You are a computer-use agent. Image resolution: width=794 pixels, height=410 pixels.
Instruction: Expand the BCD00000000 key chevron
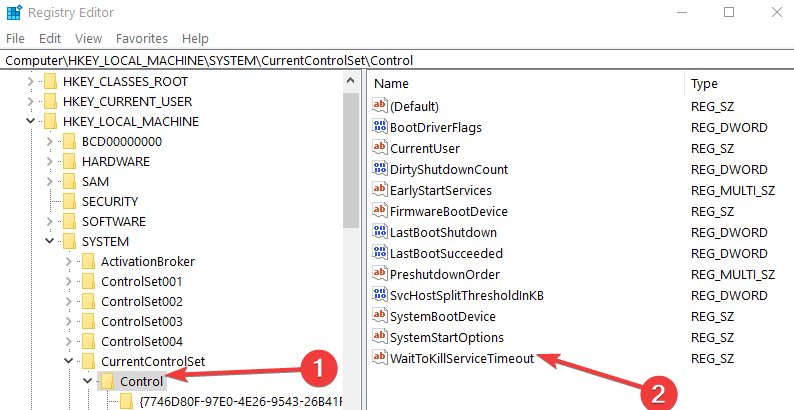(x=49, y=142)
